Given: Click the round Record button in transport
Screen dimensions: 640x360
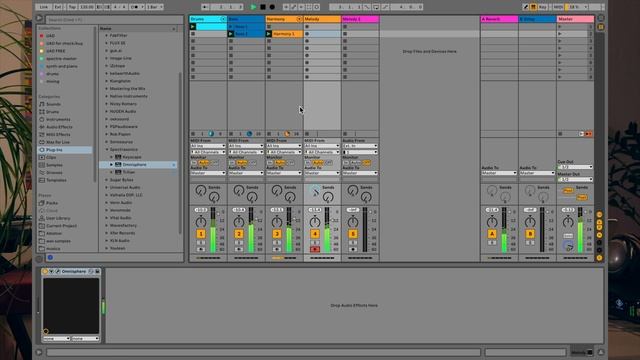Looking at the screenshot, I should pyautogui.click(x=272, y=7).
